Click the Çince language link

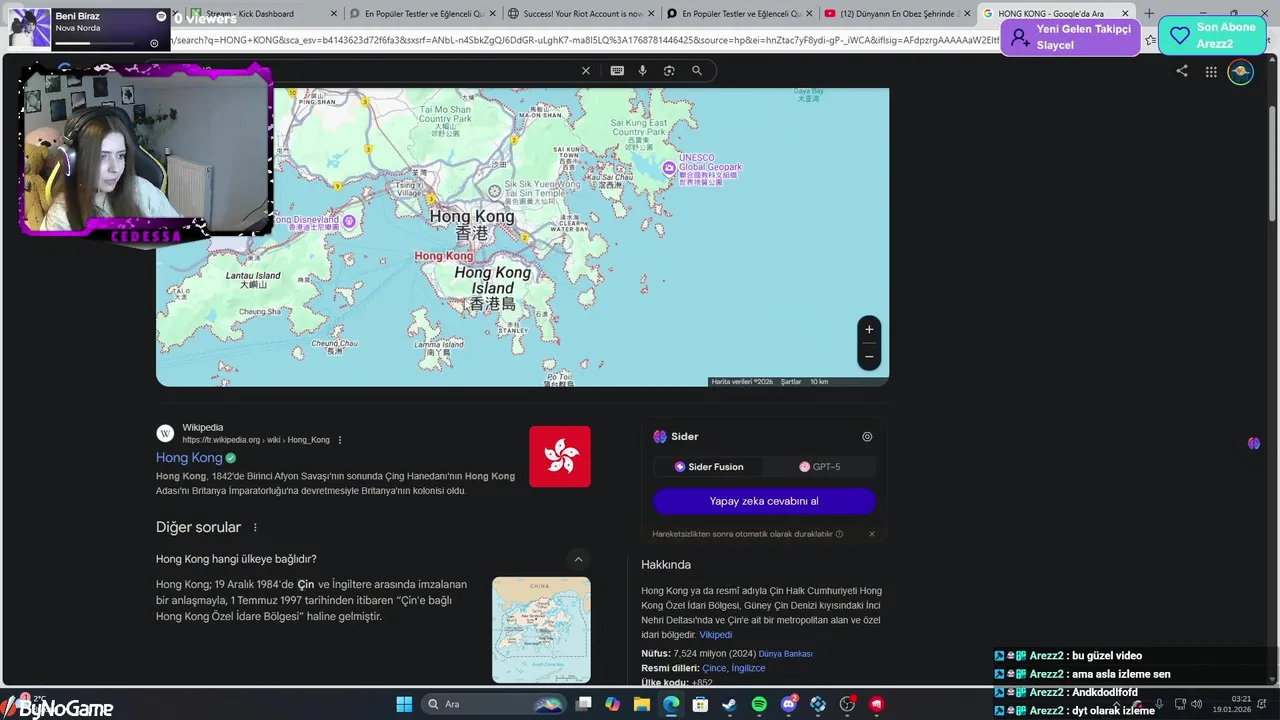pos(714,668)
